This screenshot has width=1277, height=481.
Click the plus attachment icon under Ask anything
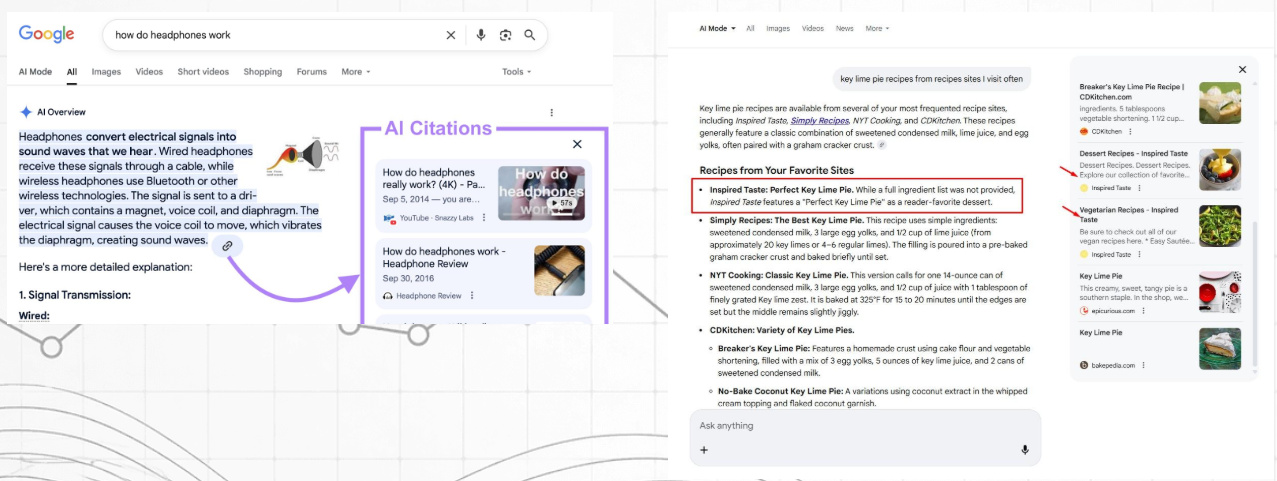(704, 450)
